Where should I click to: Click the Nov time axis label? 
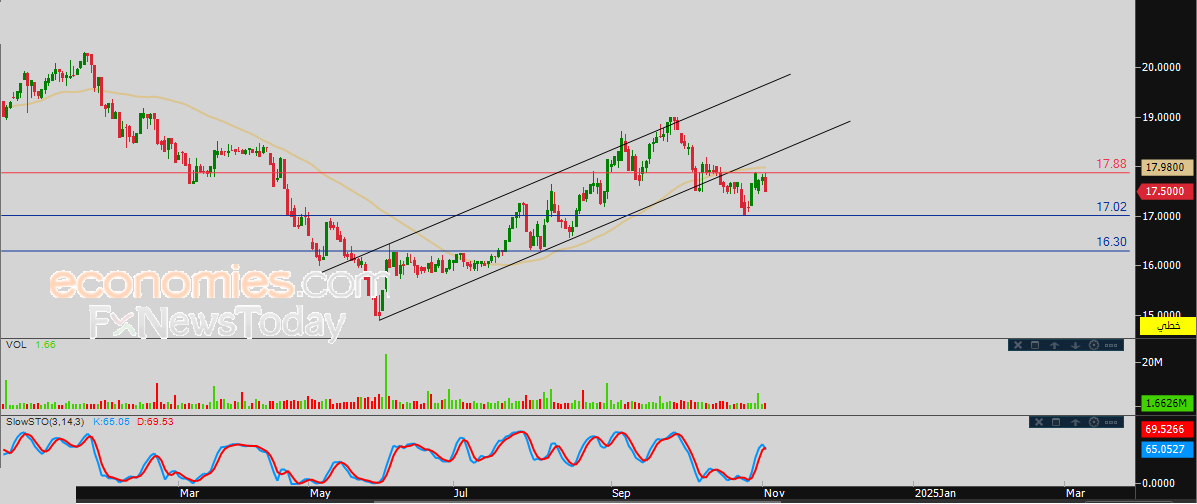pos(773,494)
